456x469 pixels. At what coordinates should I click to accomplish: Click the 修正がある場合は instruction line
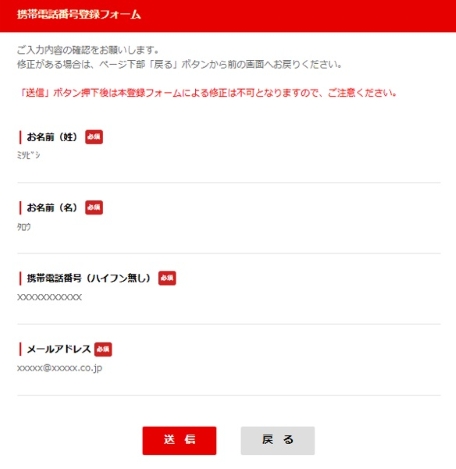[x=180, y=64]
